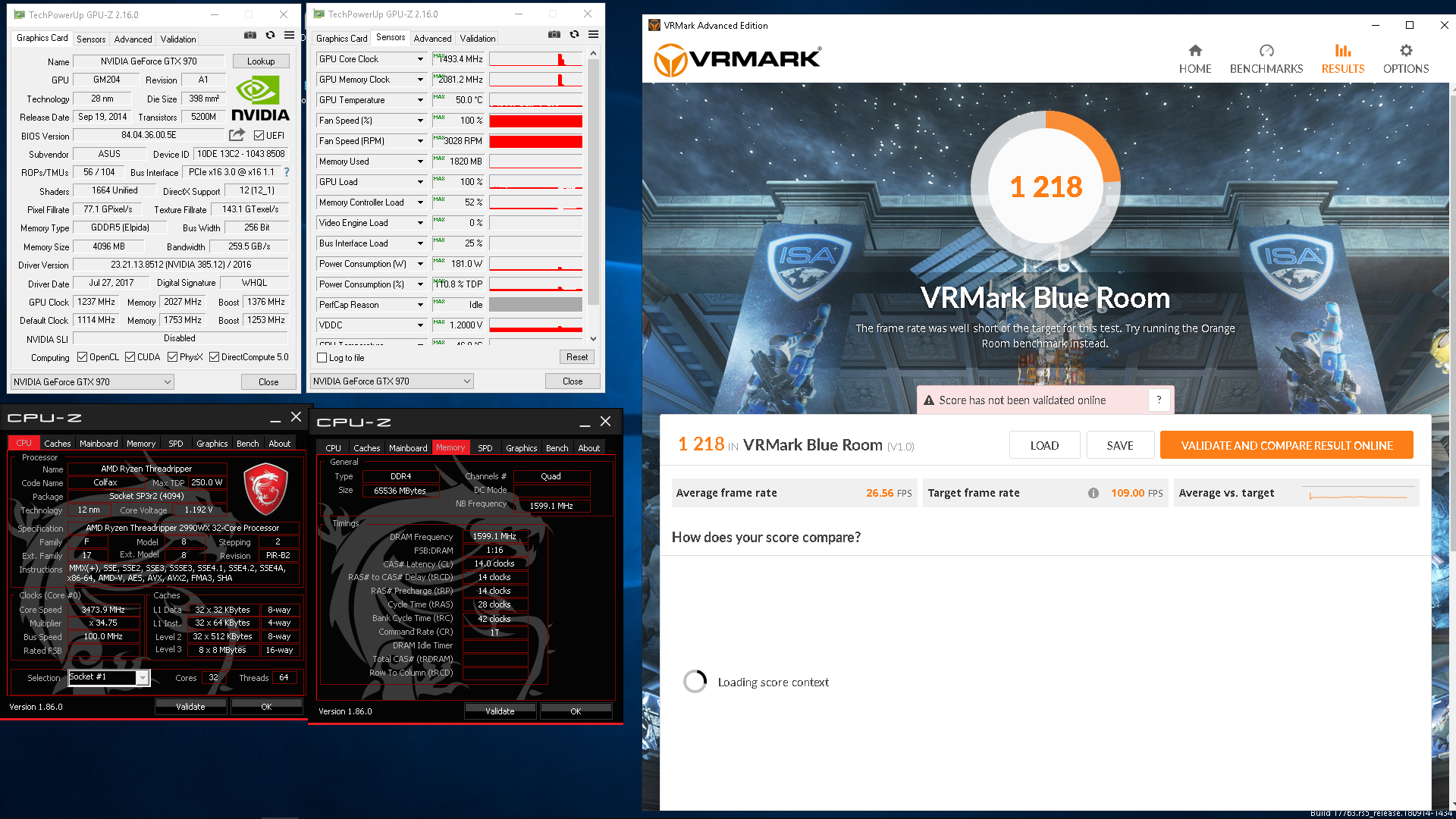Click the MSI dragon logo in CPU-Z
This screenshot has width=1456, height=819.
pos(265,490)
